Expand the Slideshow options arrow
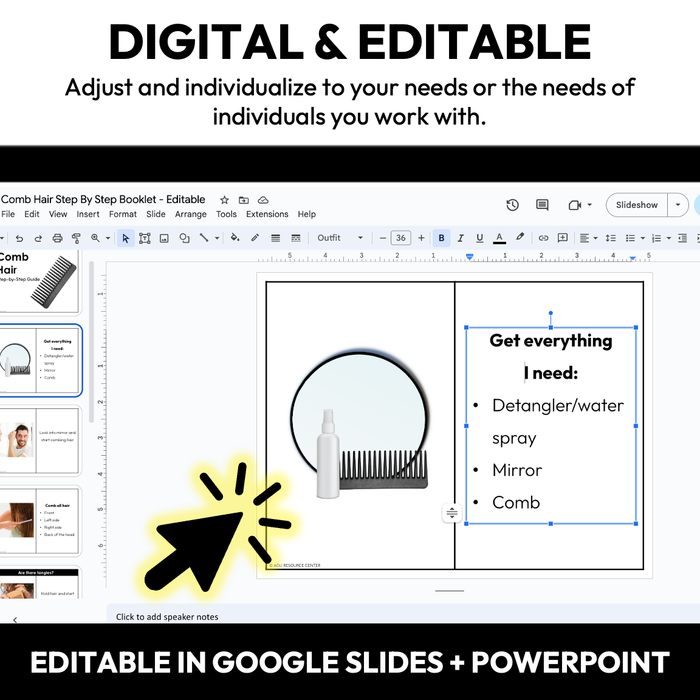Viewport: 700px width, 700px height. tap(679, 205)
